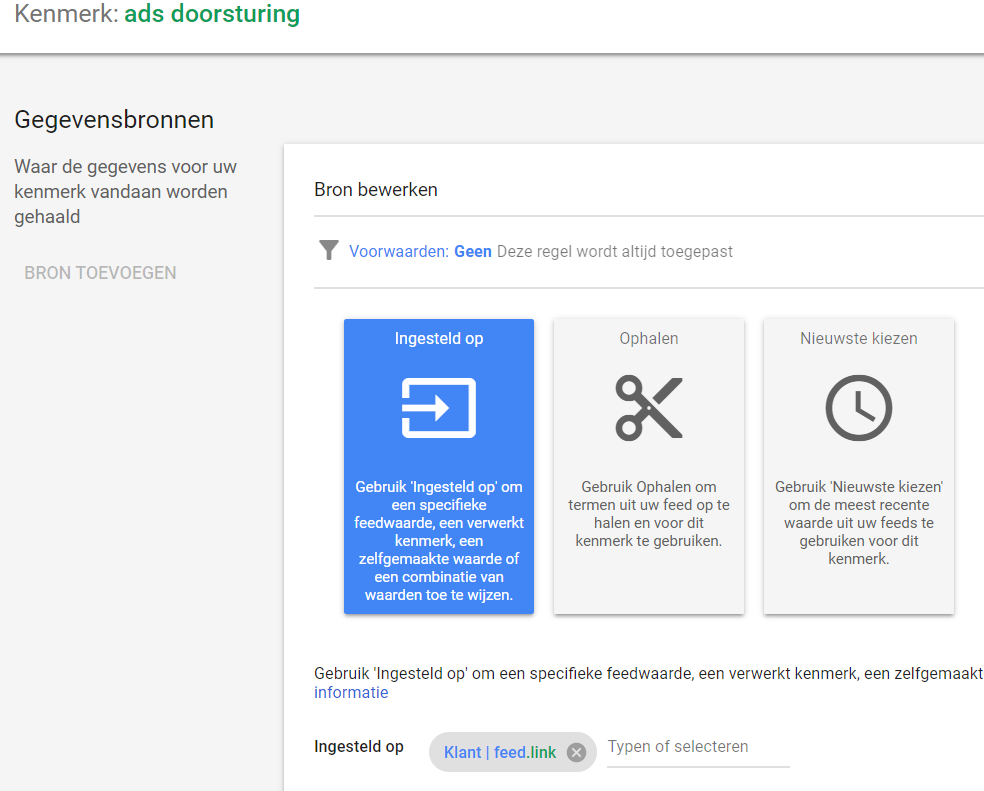The height and width of the screenshot is (791, 984).
Task: Follow the 'informatie' link below the cards
Action: [x=351, y=693]
